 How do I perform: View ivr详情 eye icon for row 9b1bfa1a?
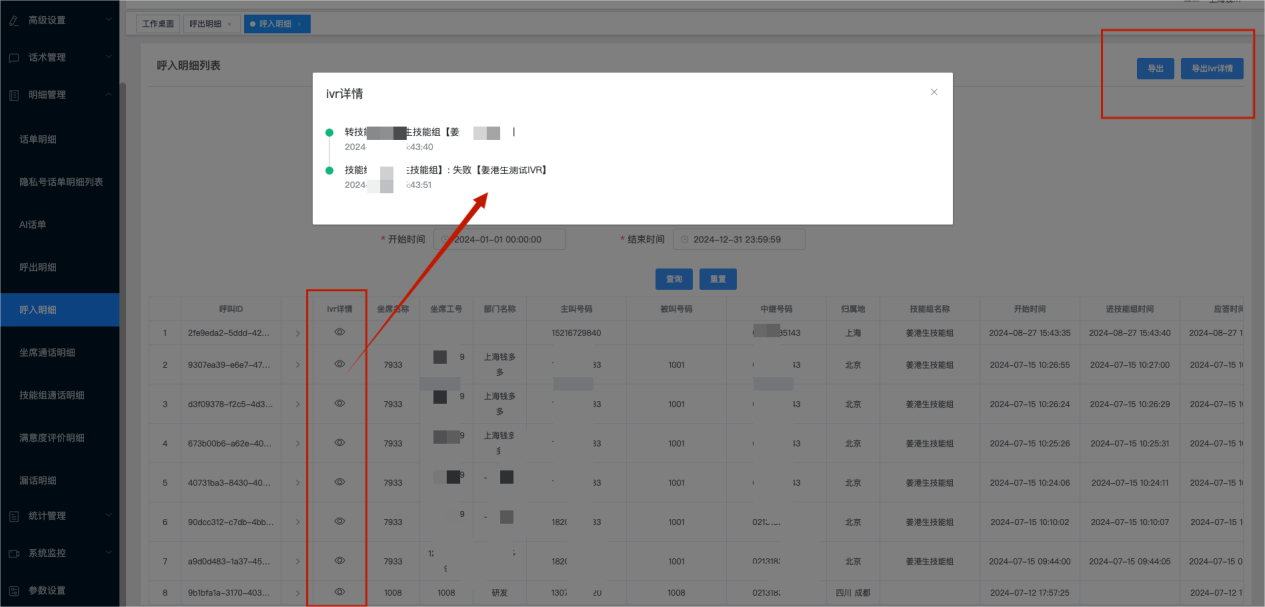(x=339, y=592)
